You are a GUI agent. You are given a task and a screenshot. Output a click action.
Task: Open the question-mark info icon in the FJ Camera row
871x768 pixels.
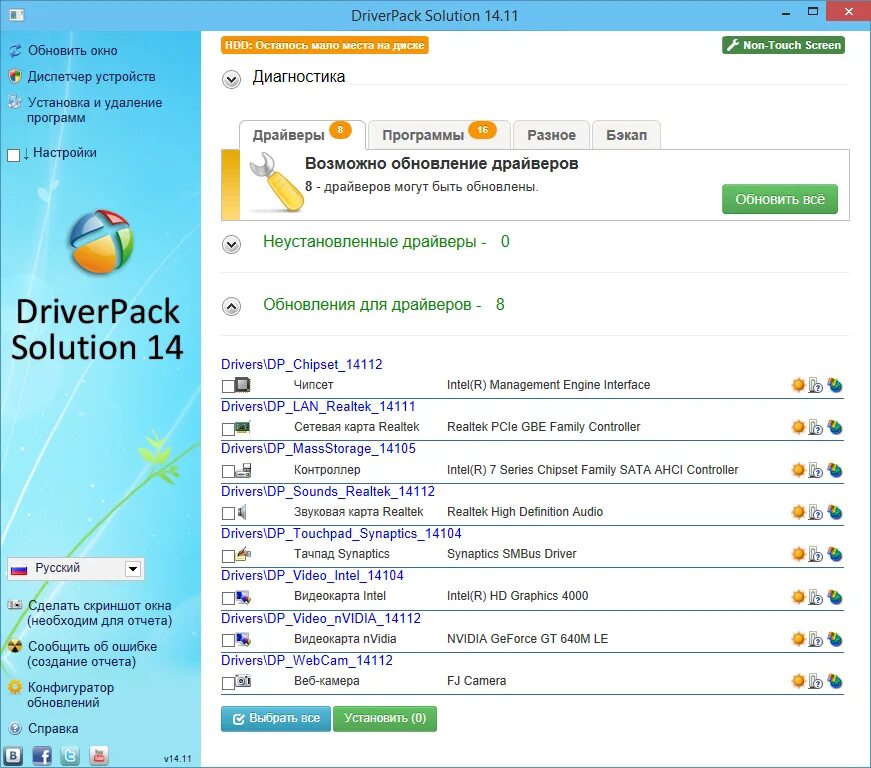click(815, 681)
